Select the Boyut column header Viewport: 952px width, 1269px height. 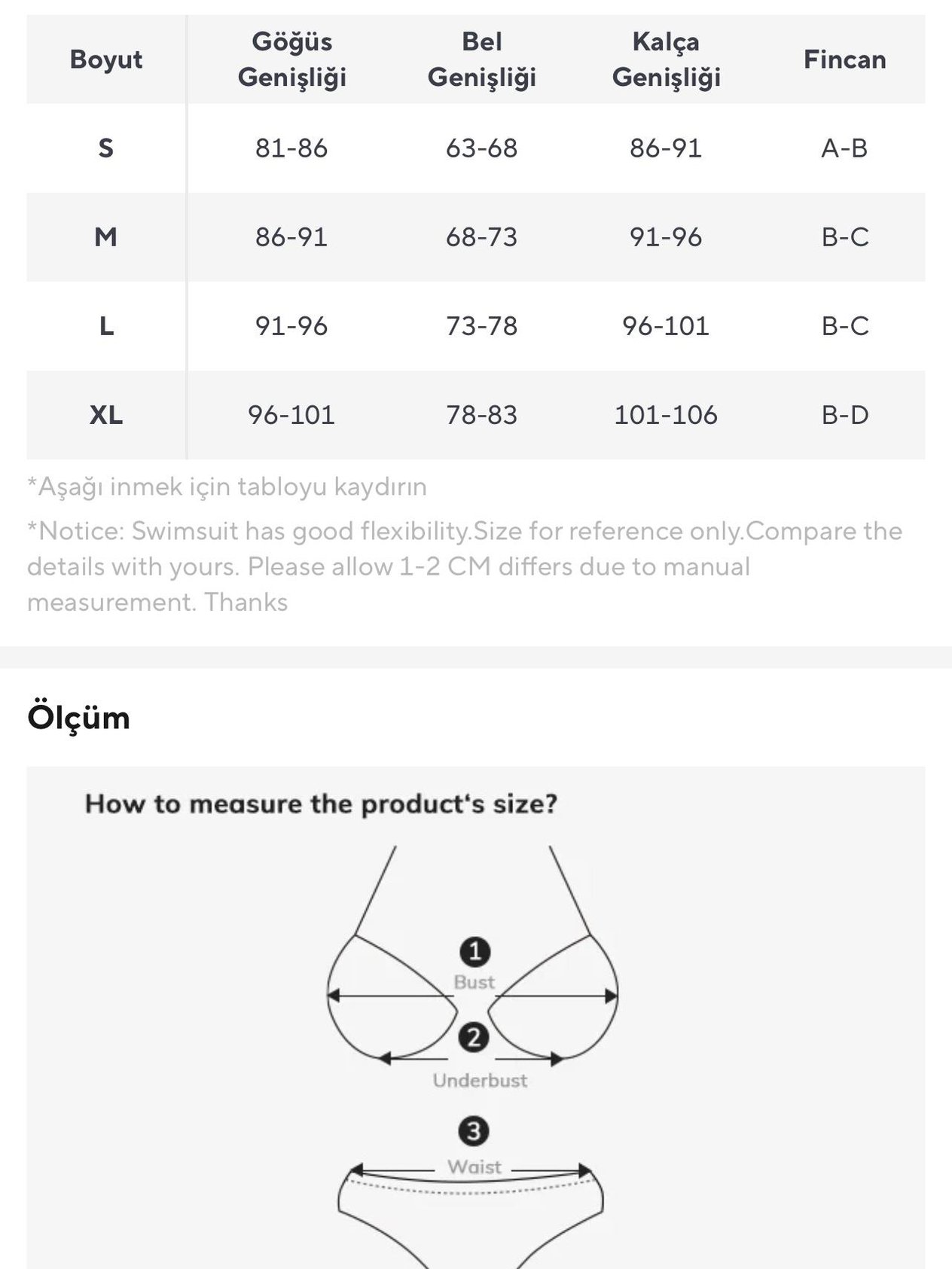coord(106,59)
